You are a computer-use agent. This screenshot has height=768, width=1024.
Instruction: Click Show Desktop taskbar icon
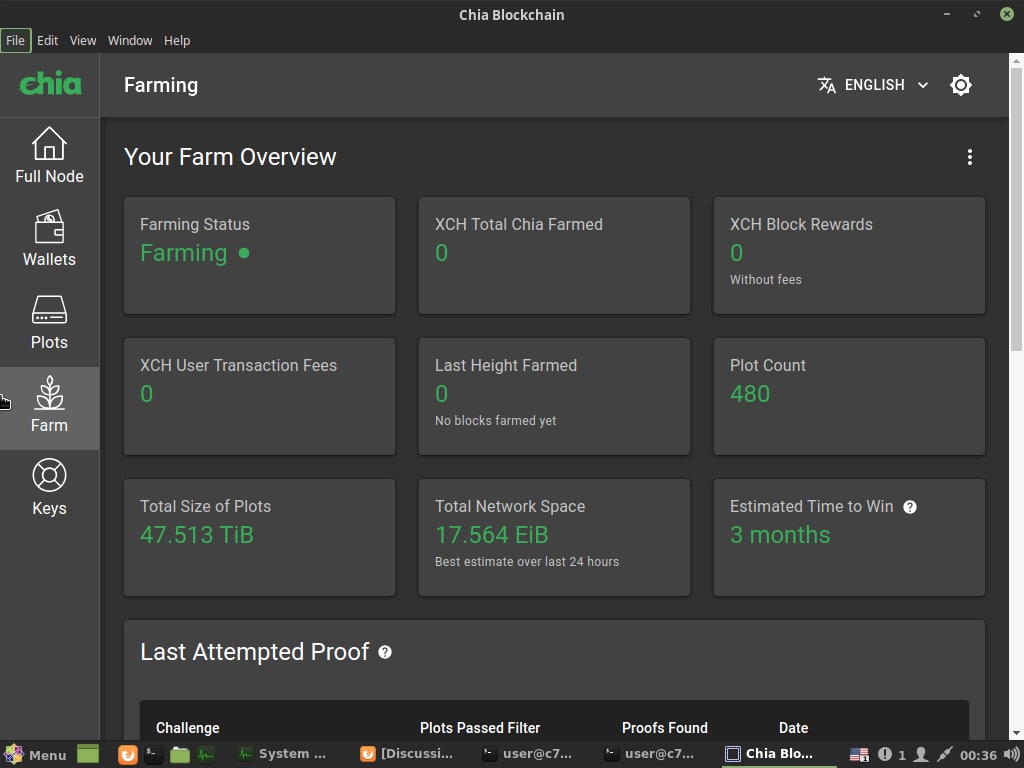tap(88, 754)
